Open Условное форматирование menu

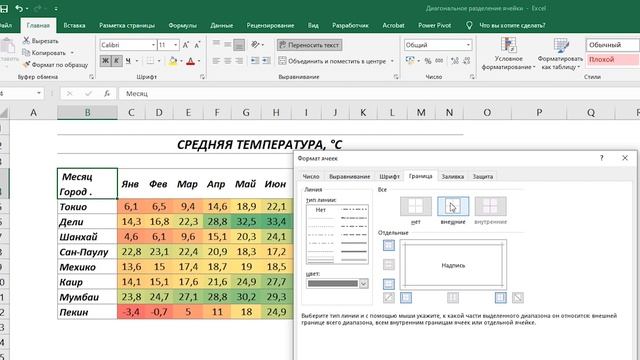click(x=508, y=54)
